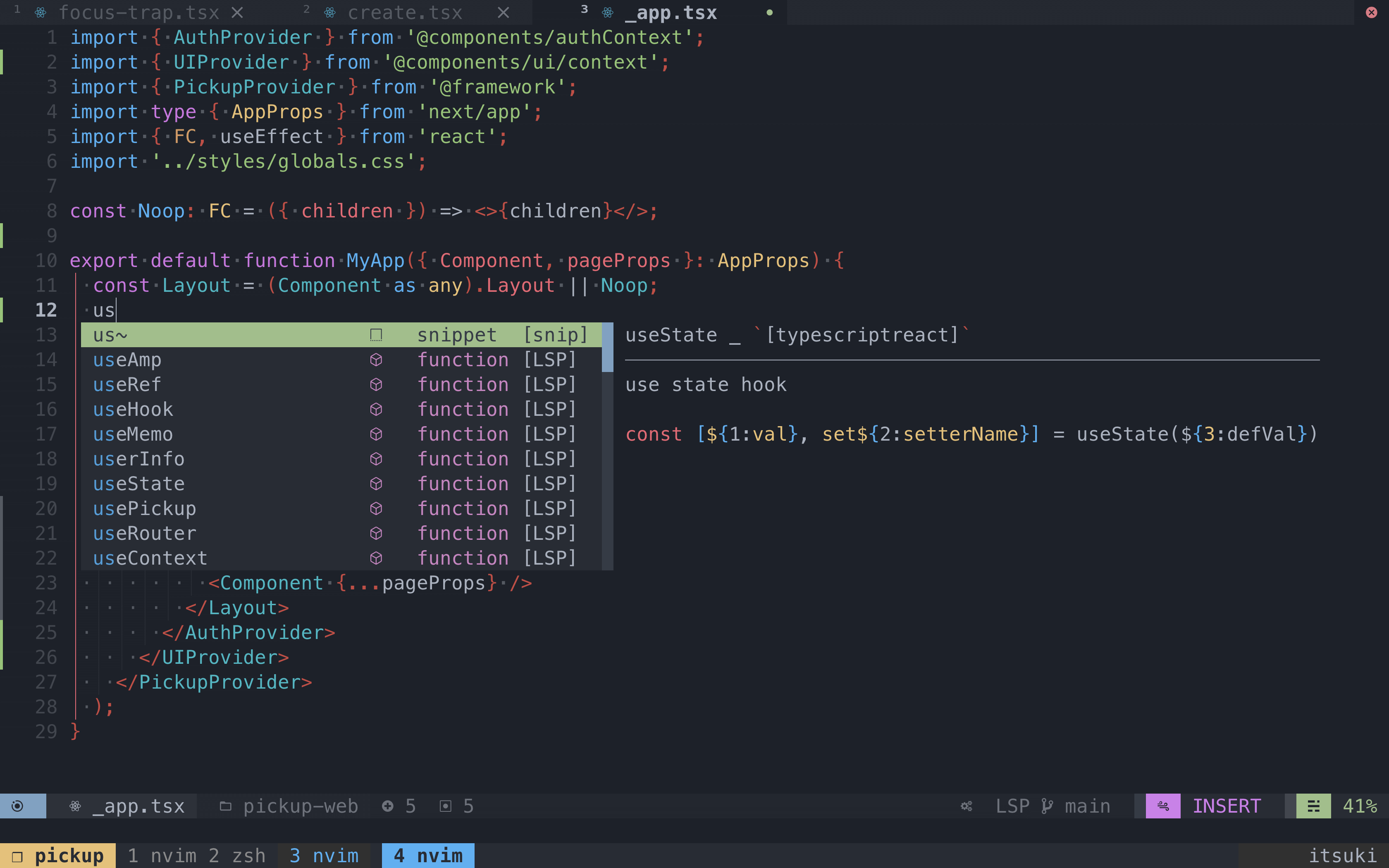1389x868 pixels.
Task: Click the unsaved-changes dot on _app.tsx tab
Action: tap(769, 13)
